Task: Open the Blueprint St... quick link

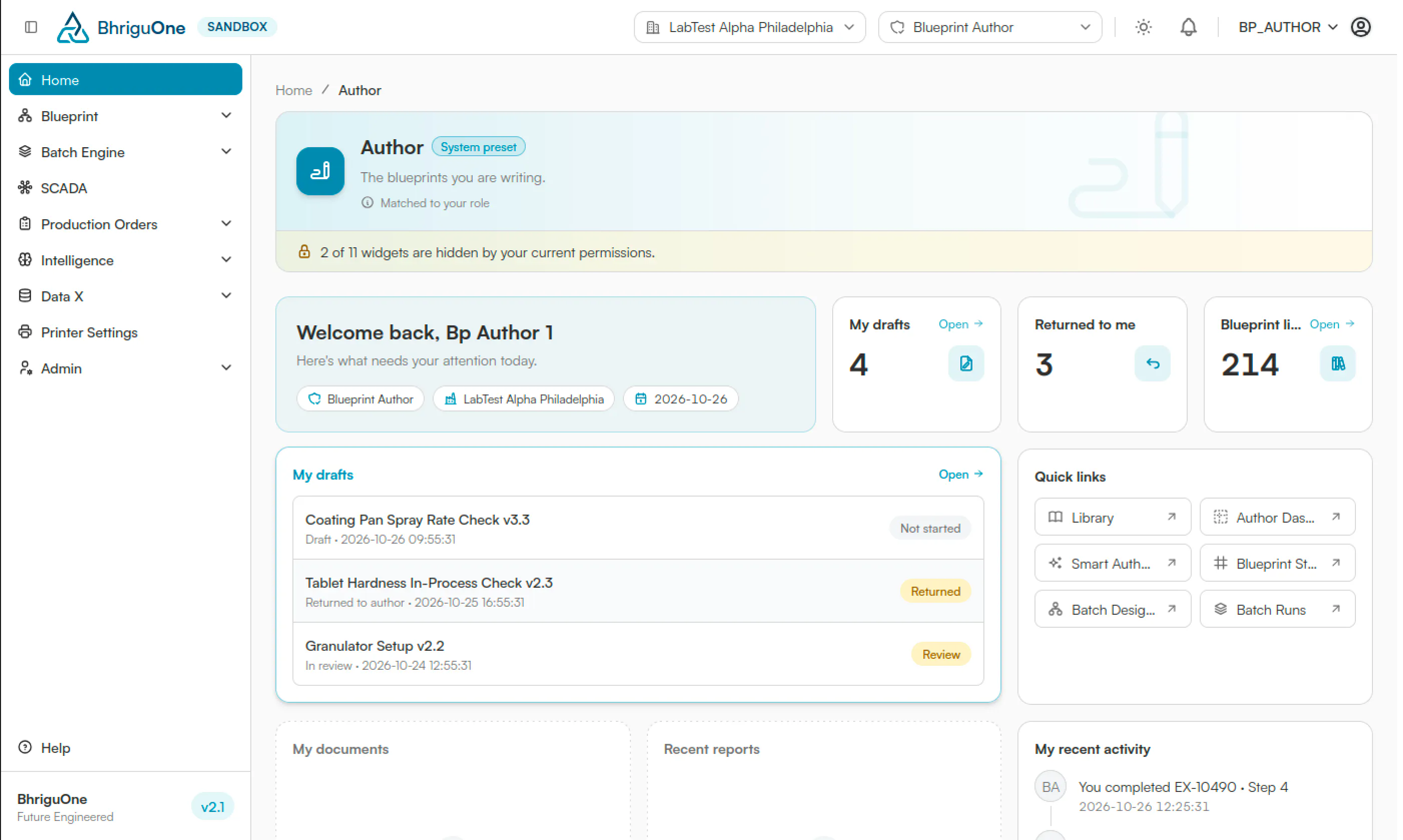Action: (x=1277, y=563)
